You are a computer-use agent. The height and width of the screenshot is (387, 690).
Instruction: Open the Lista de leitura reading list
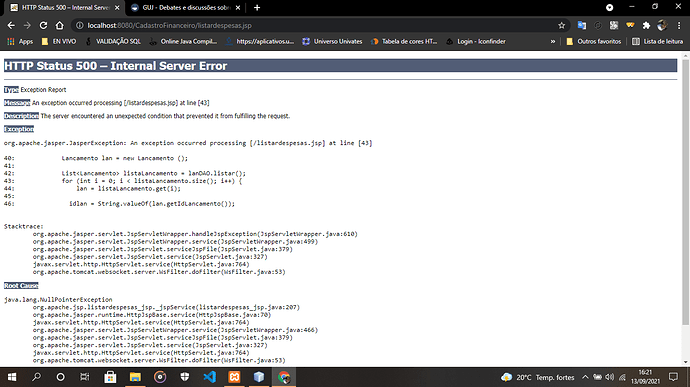[657, 41]
